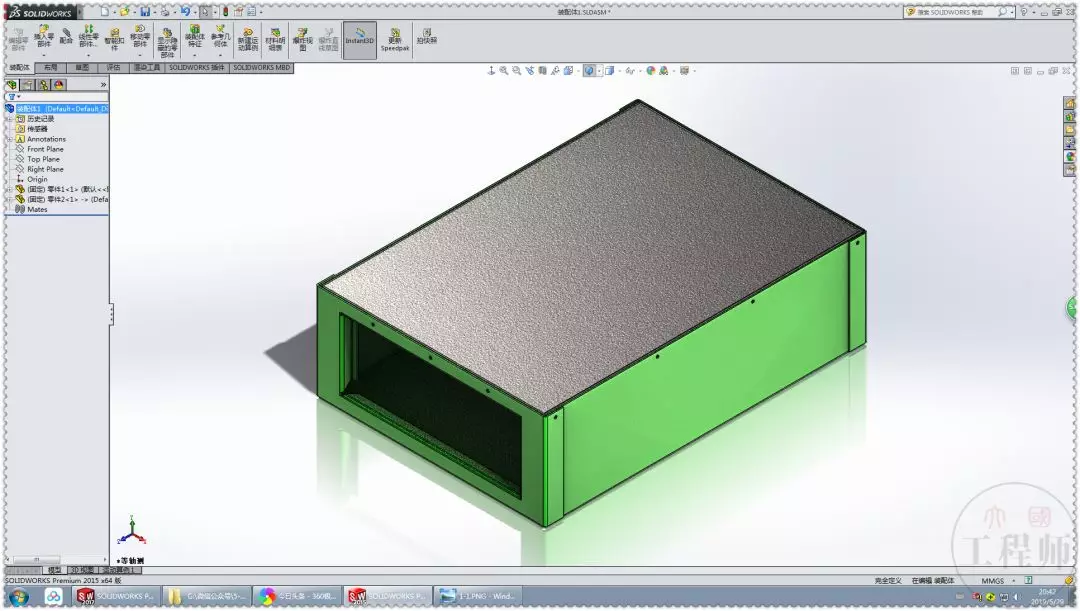
Task: Click the Edit Appearance color ball icon
Action: coord(651,70)
